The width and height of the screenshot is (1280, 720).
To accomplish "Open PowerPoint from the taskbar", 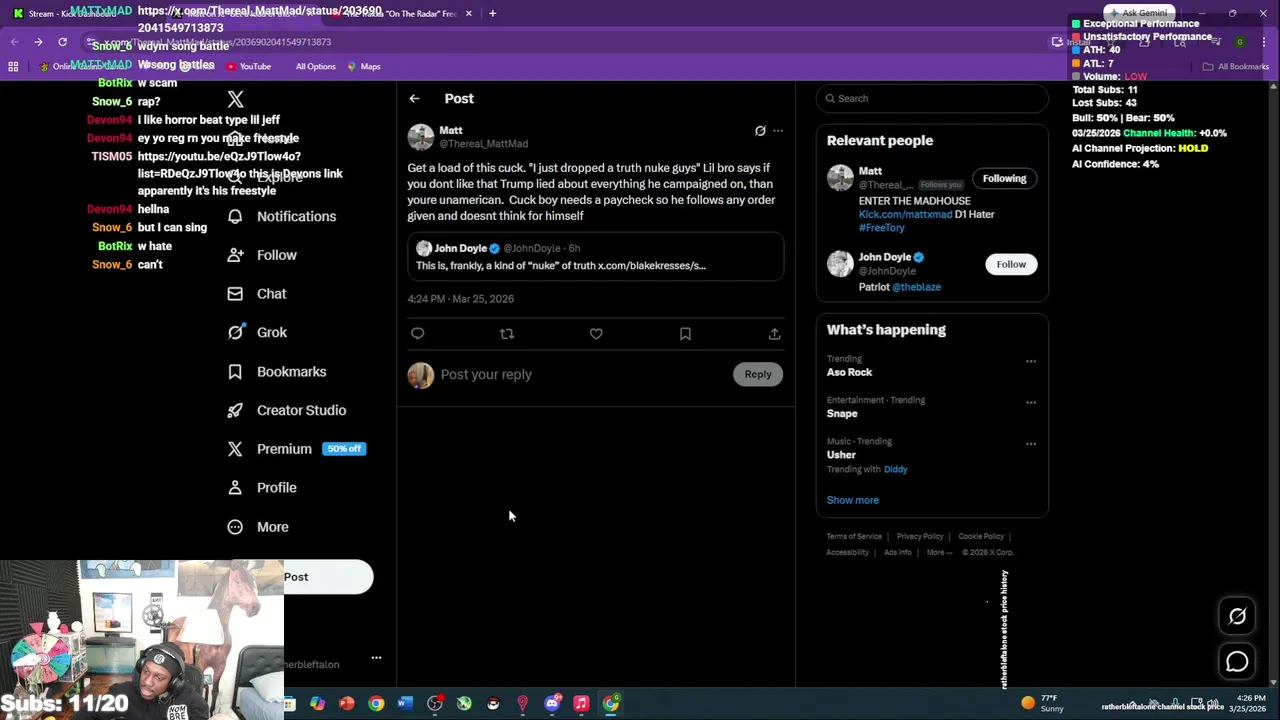I will [x=347, y=704].
